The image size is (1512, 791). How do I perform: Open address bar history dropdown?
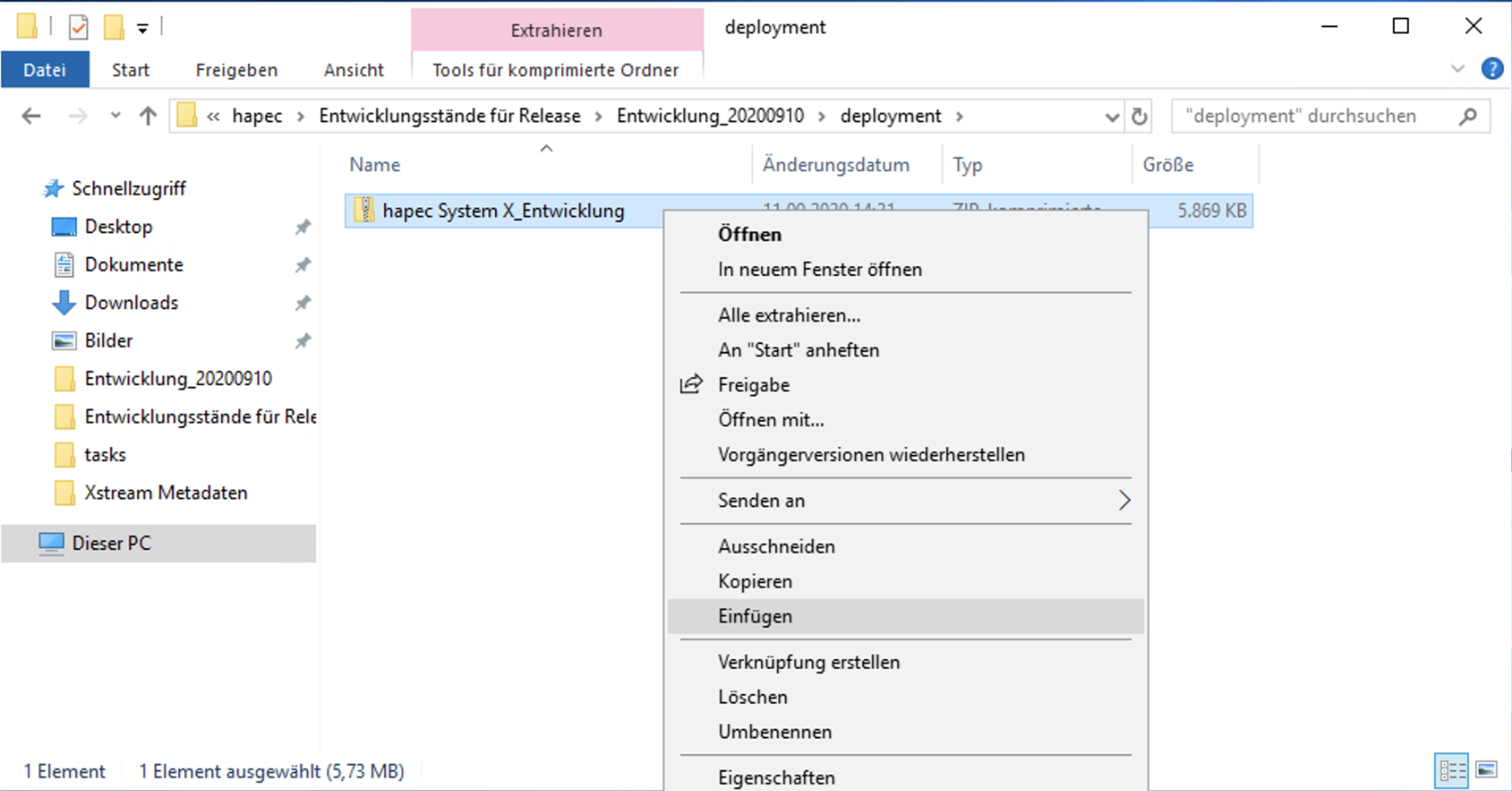pos(1111,116)
